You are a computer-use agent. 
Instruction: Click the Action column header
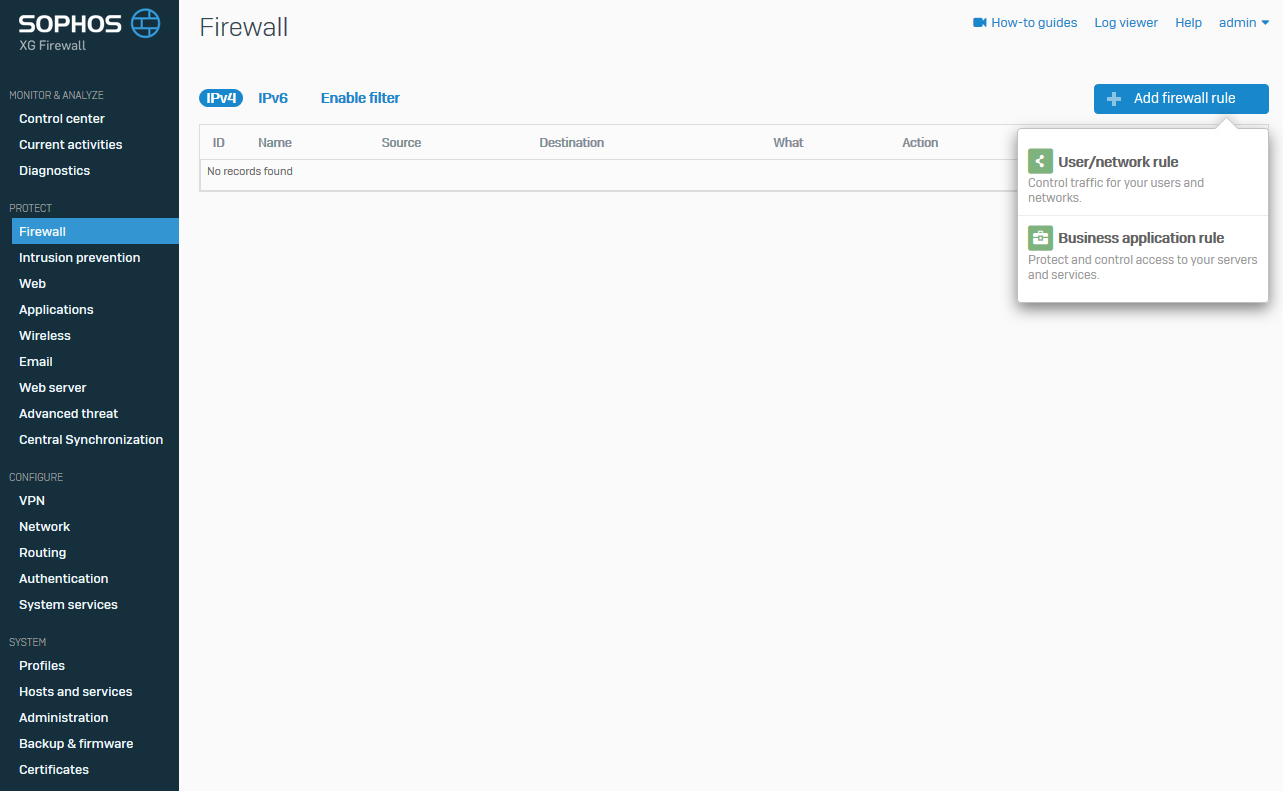coord(920,143)
